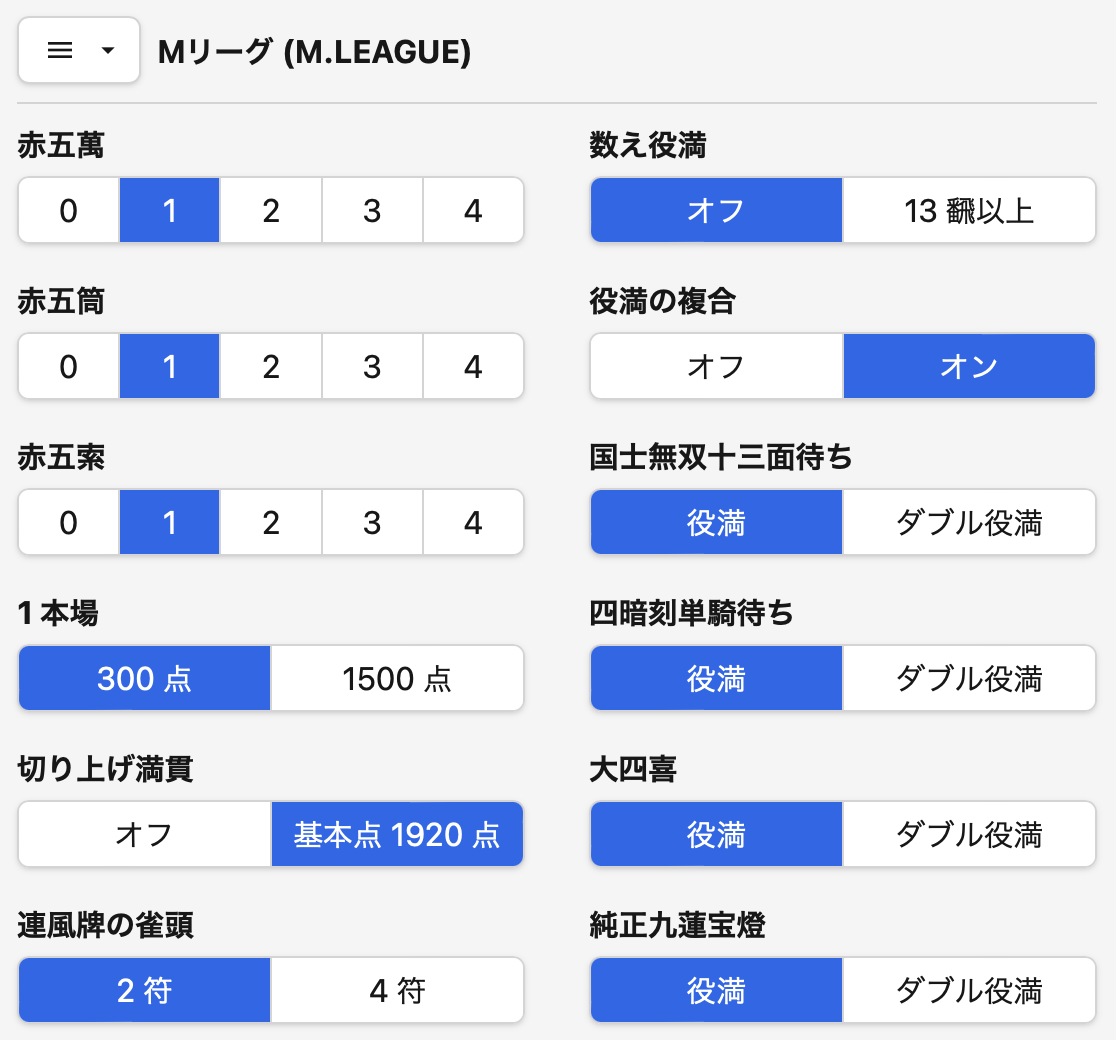Set 赤五筒 count to 3
Image resolution: width=1116 pixels, height=1040 pixels.
point(372,367)
